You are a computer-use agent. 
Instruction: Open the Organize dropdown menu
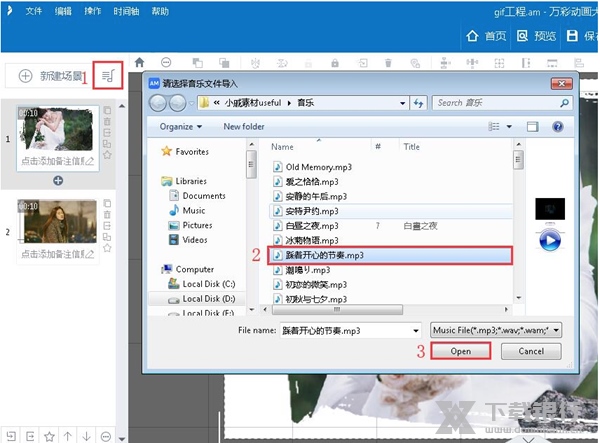click(181, 127)
